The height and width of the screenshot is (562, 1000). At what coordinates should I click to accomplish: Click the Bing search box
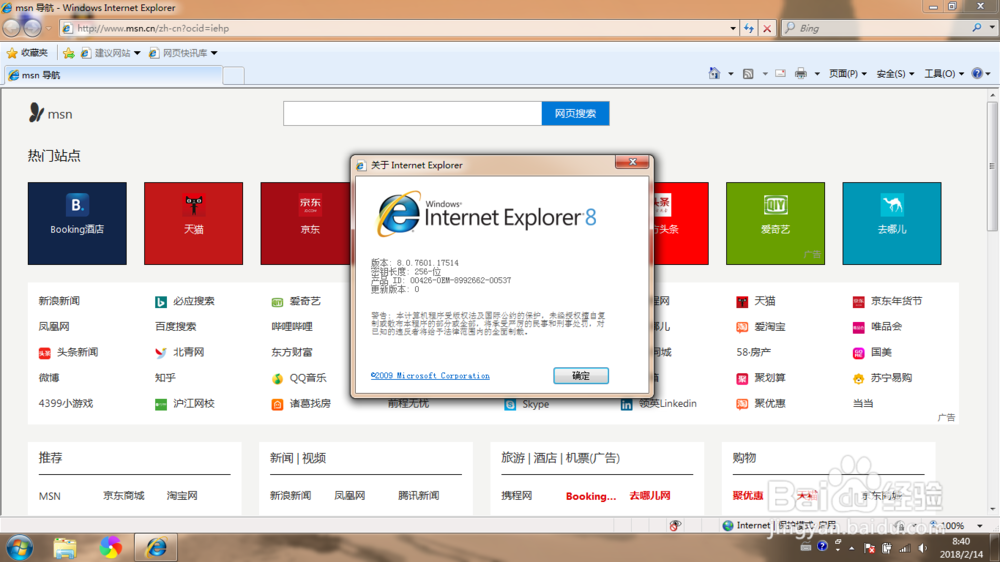(x=878, y=27)
